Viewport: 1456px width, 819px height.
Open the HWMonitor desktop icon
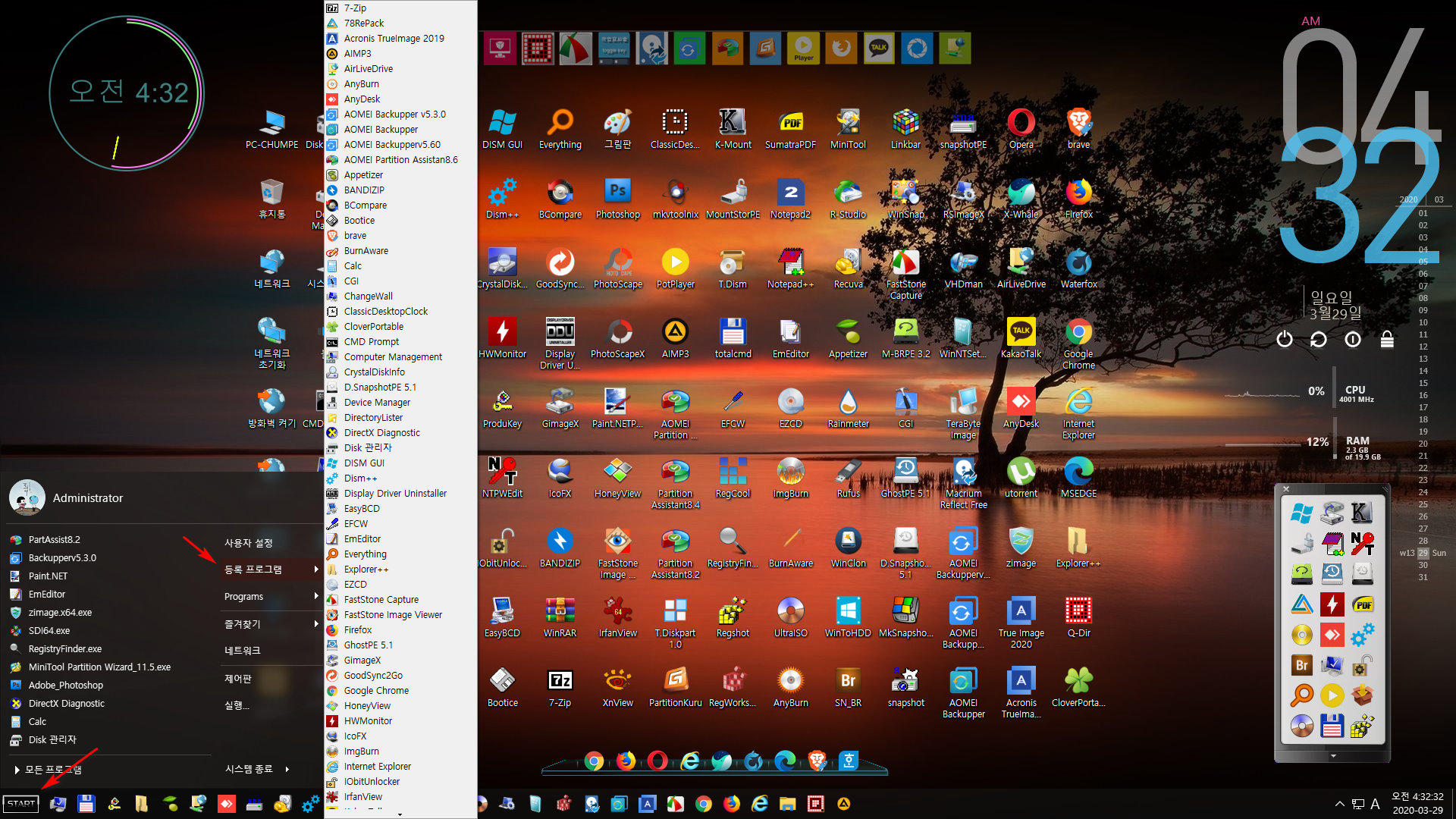click(502, 337)
